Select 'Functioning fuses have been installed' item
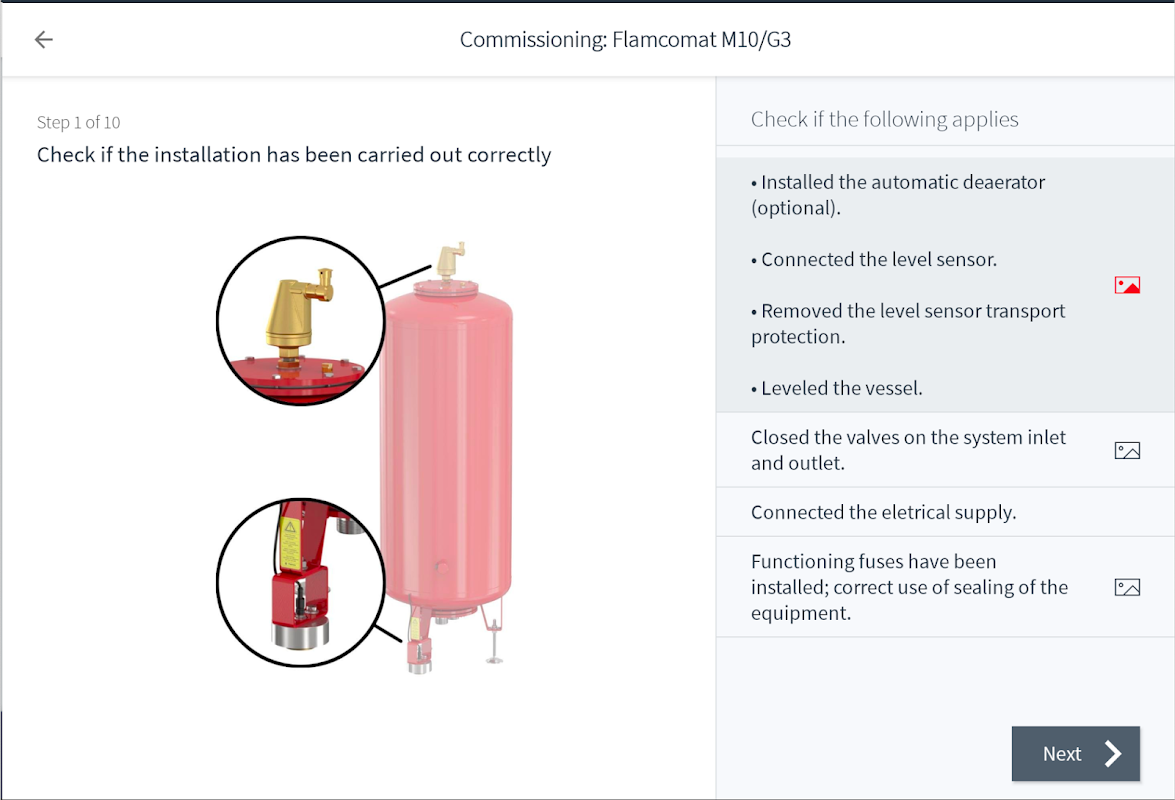Image resolution: width=1175 pixels, height=800 pixels. pos(908,587)
